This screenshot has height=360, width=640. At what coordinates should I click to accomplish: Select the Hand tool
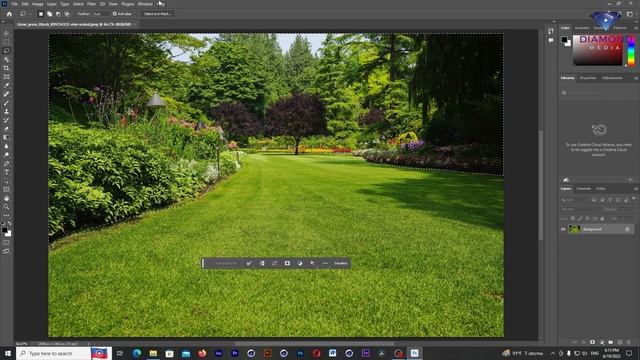point(6,198)
